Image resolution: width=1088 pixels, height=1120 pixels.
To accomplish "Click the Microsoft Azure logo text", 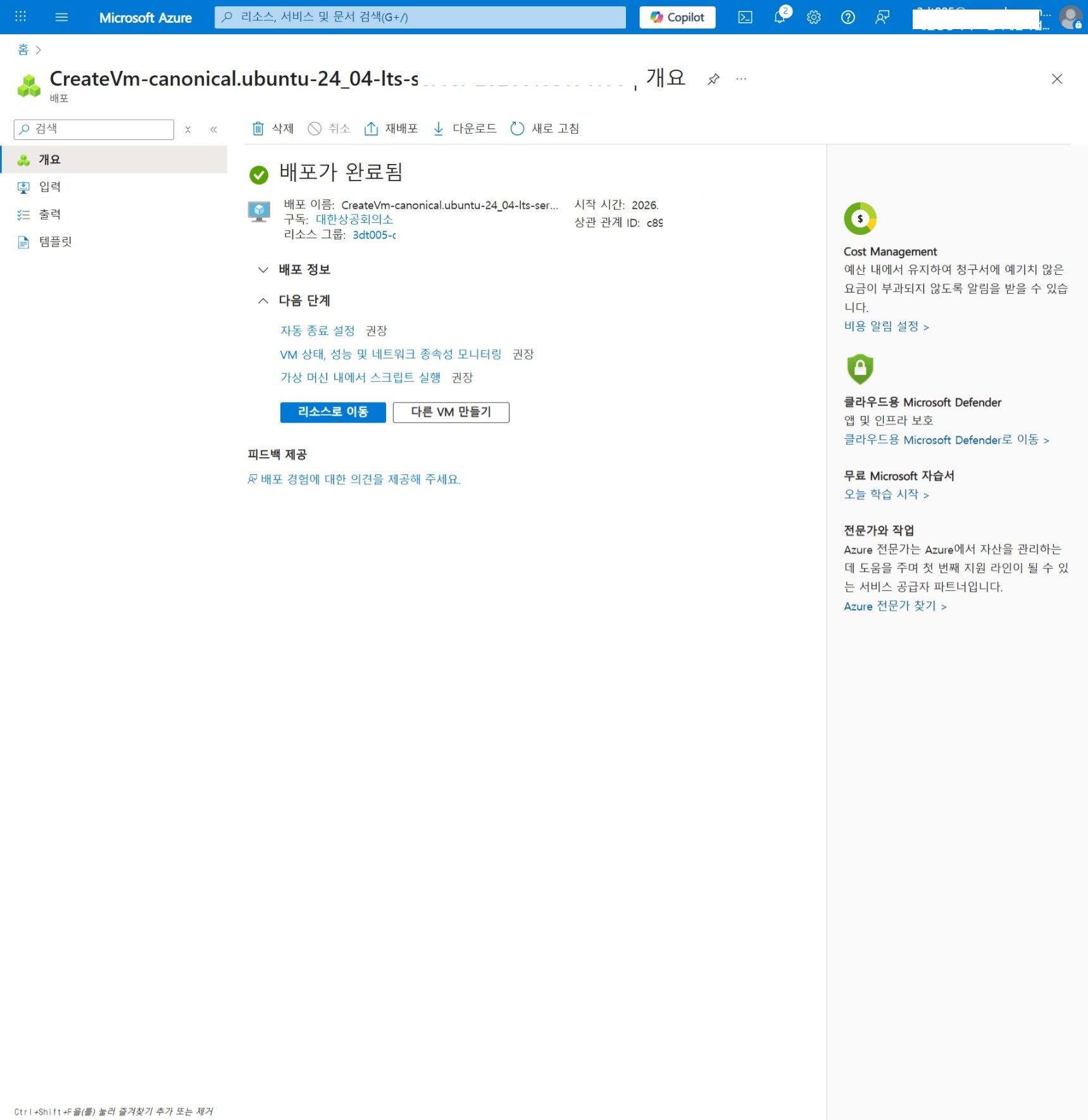I will click(x=146, y=18).
